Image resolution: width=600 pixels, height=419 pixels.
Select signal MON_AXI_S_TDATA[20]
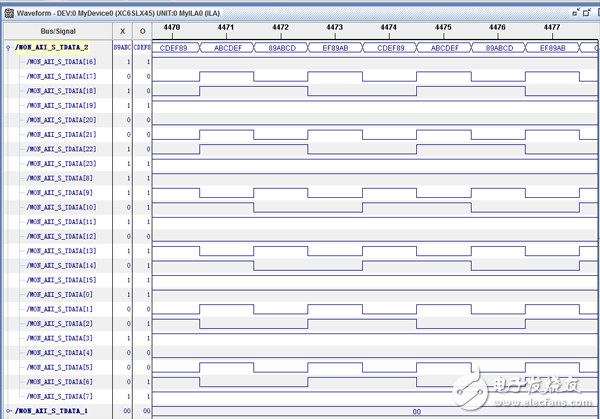(x=61, y=120)
